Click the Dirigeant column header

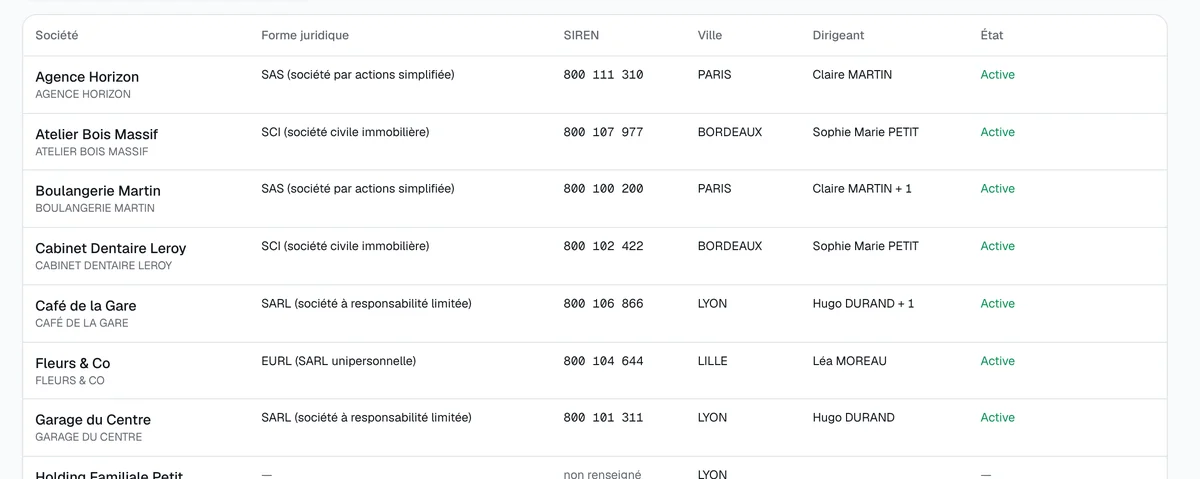tap(838, 35)
